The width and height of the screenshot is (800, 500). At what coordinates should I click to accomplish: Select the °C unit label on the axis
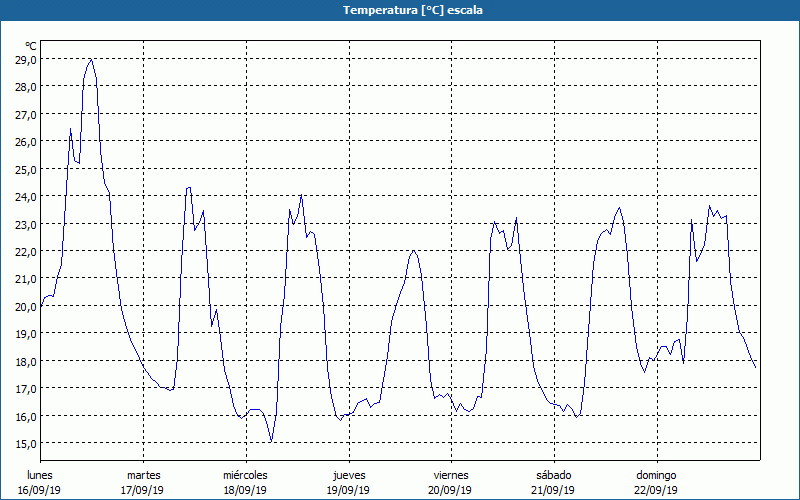[x=31, y=46]
